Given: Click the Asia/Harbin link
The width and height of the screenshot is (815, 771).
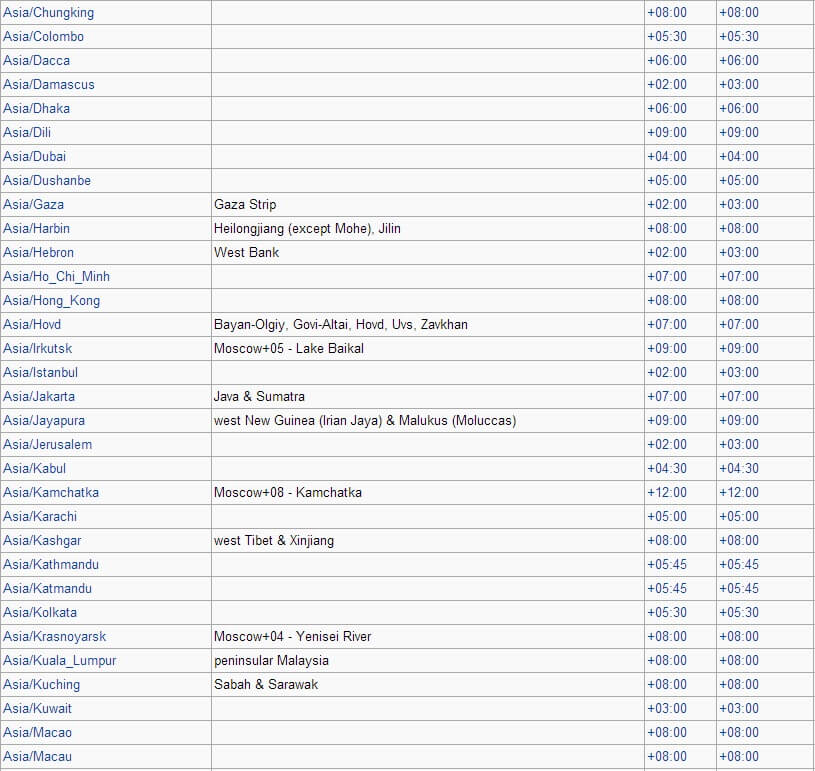Looking at the screenshot, I should pos(36,228).
